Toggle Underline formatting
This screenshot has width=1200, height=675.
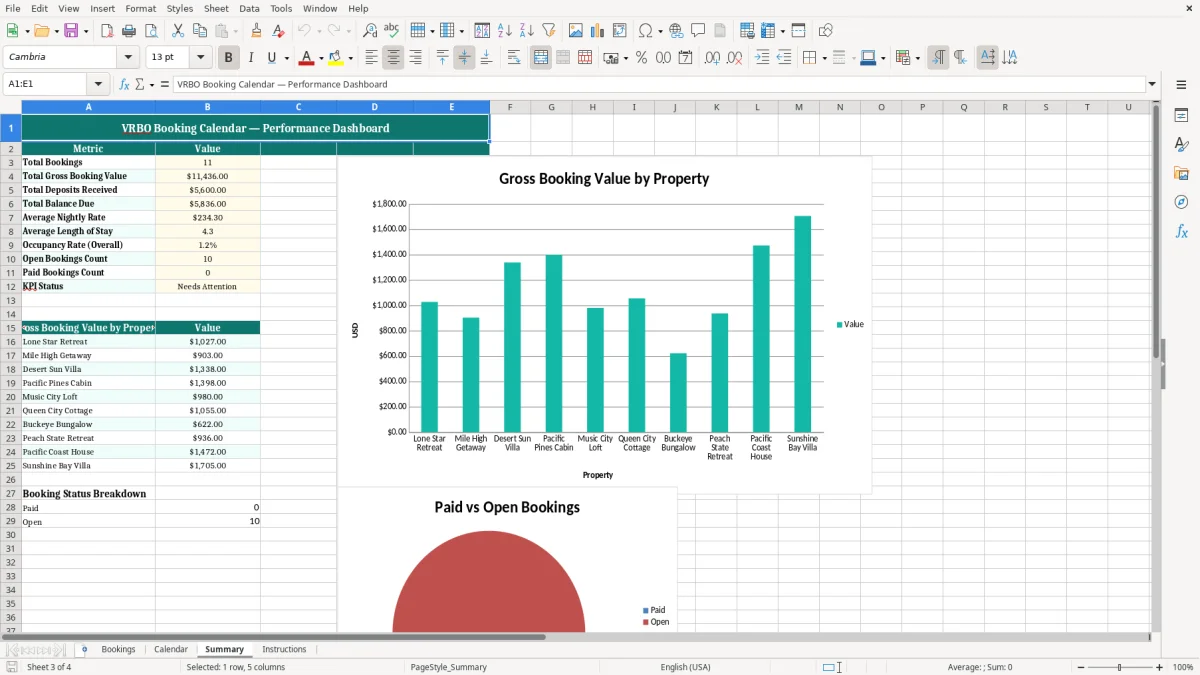(272, 58)
